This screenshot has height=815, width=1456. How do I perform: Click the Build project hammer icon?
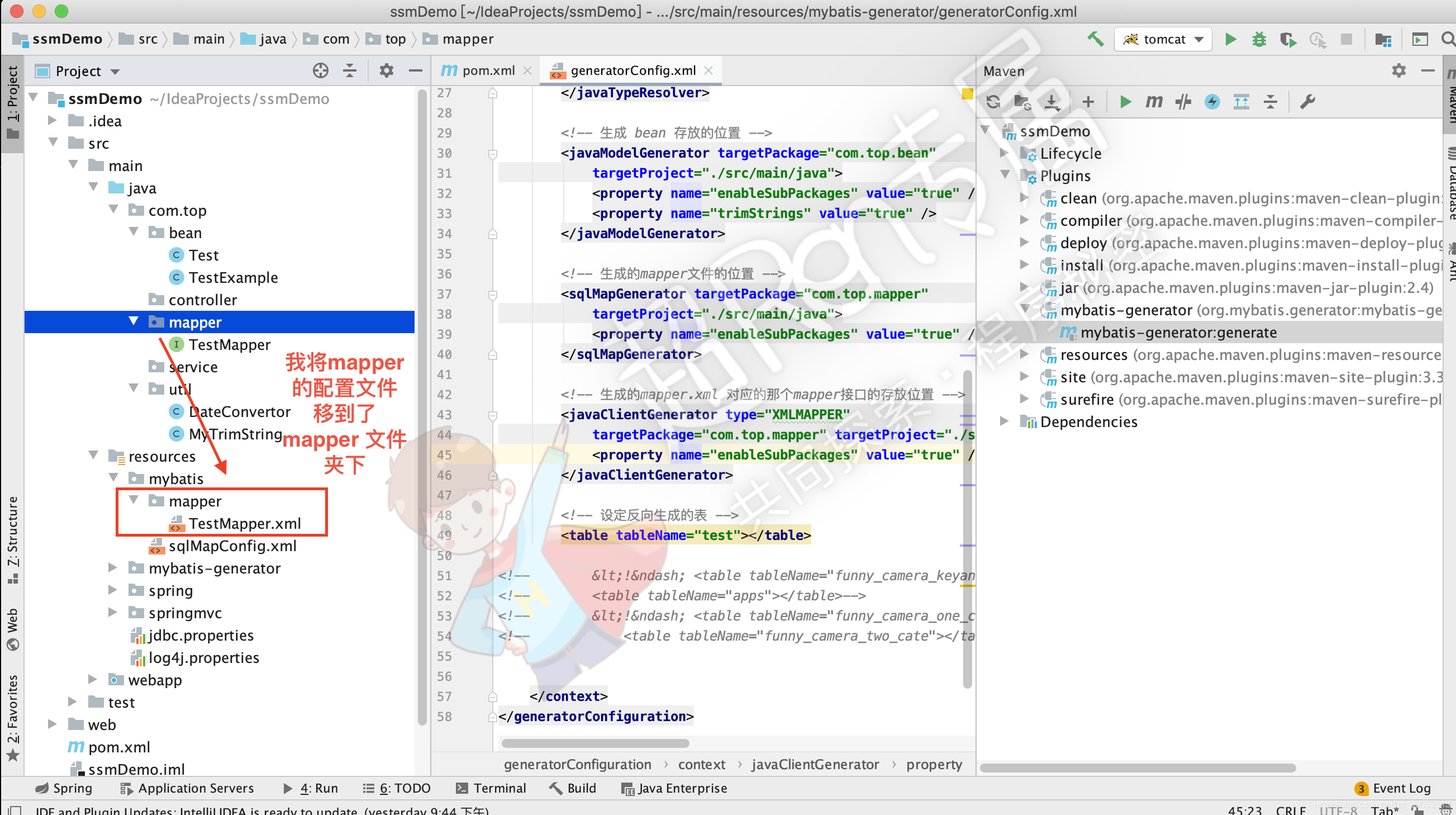(x=1095, y=39)
